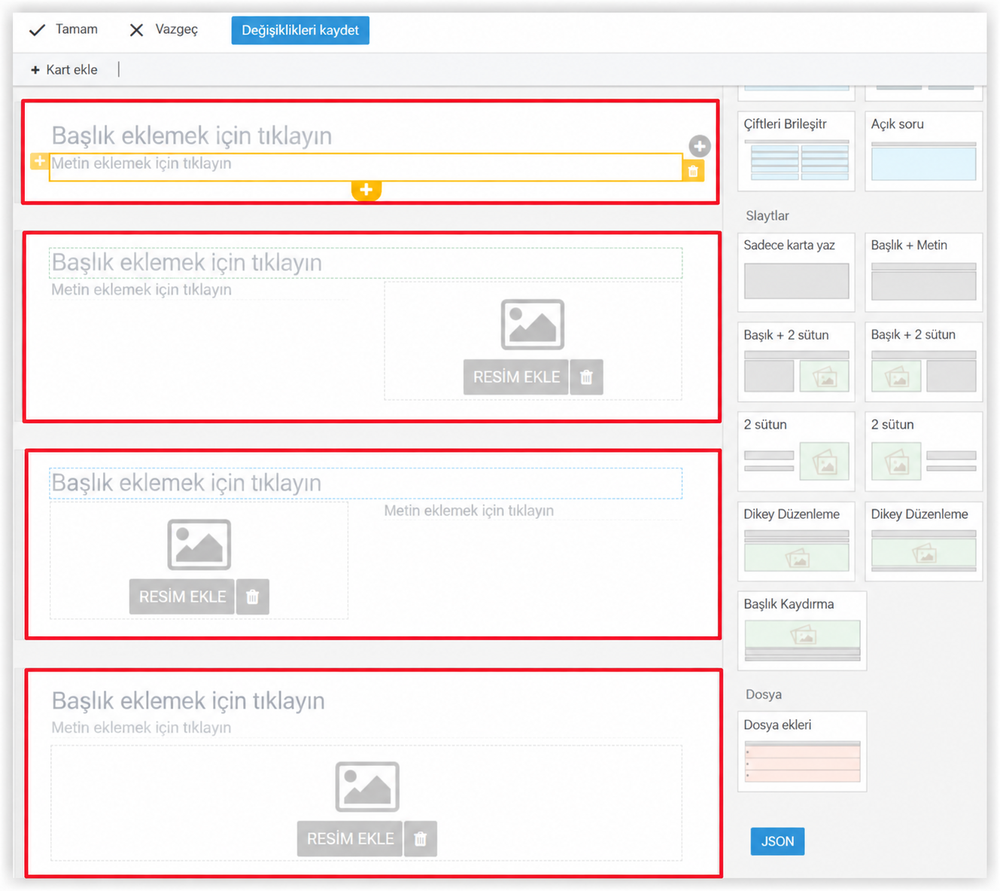This screenshot has height=891, width=1000.
Task: Choose the Dosya ekleri template
Action: [802, 752]
